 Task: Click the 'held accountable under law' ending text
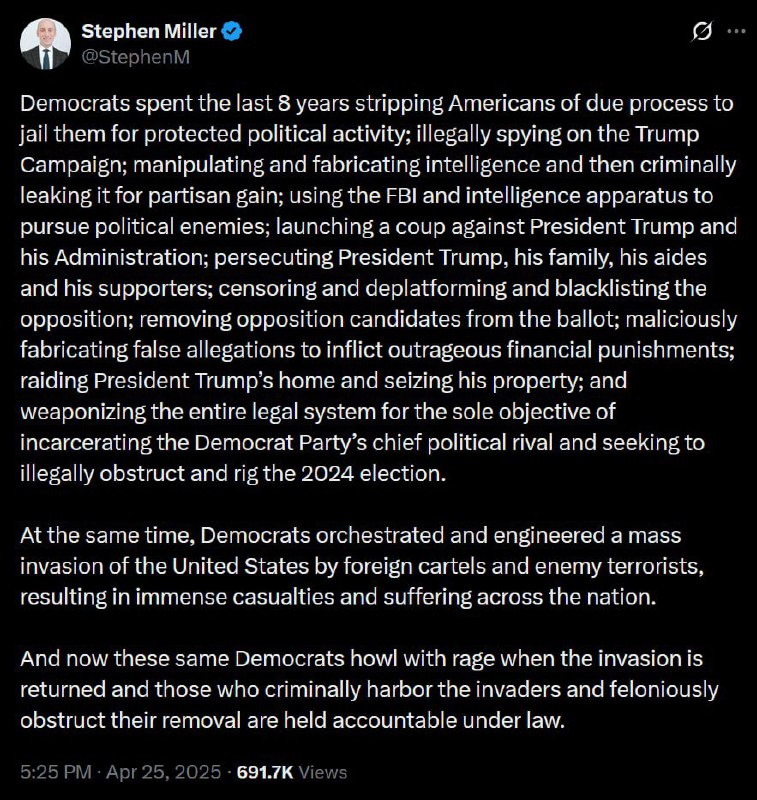tap(424, 720)
